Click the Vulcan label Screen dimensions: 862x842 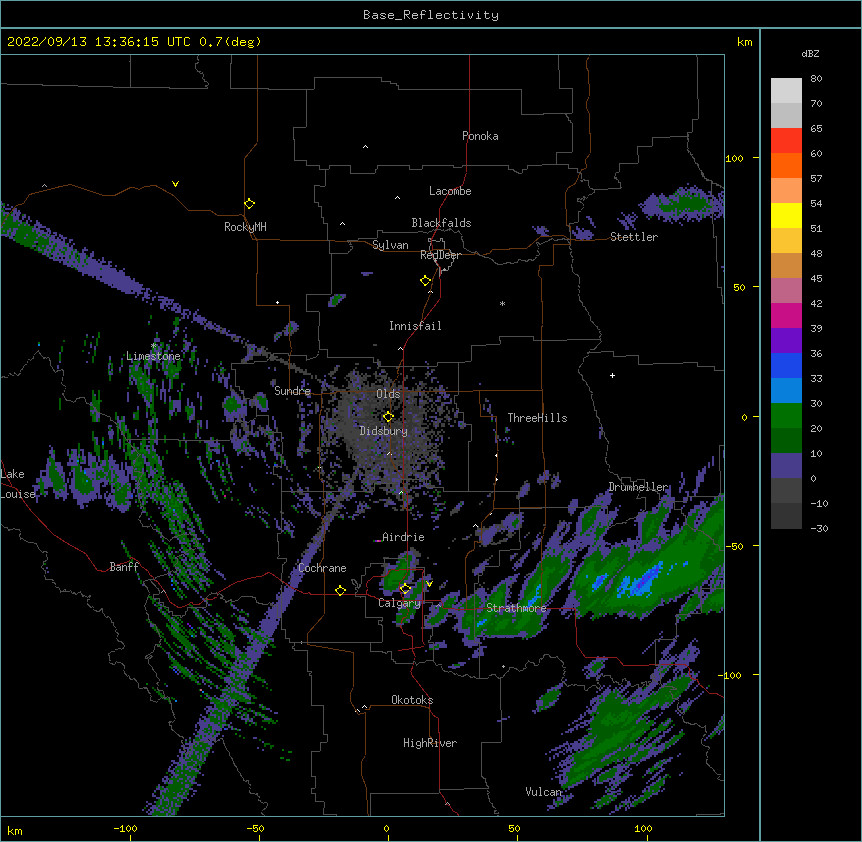[x=543, y=792]
